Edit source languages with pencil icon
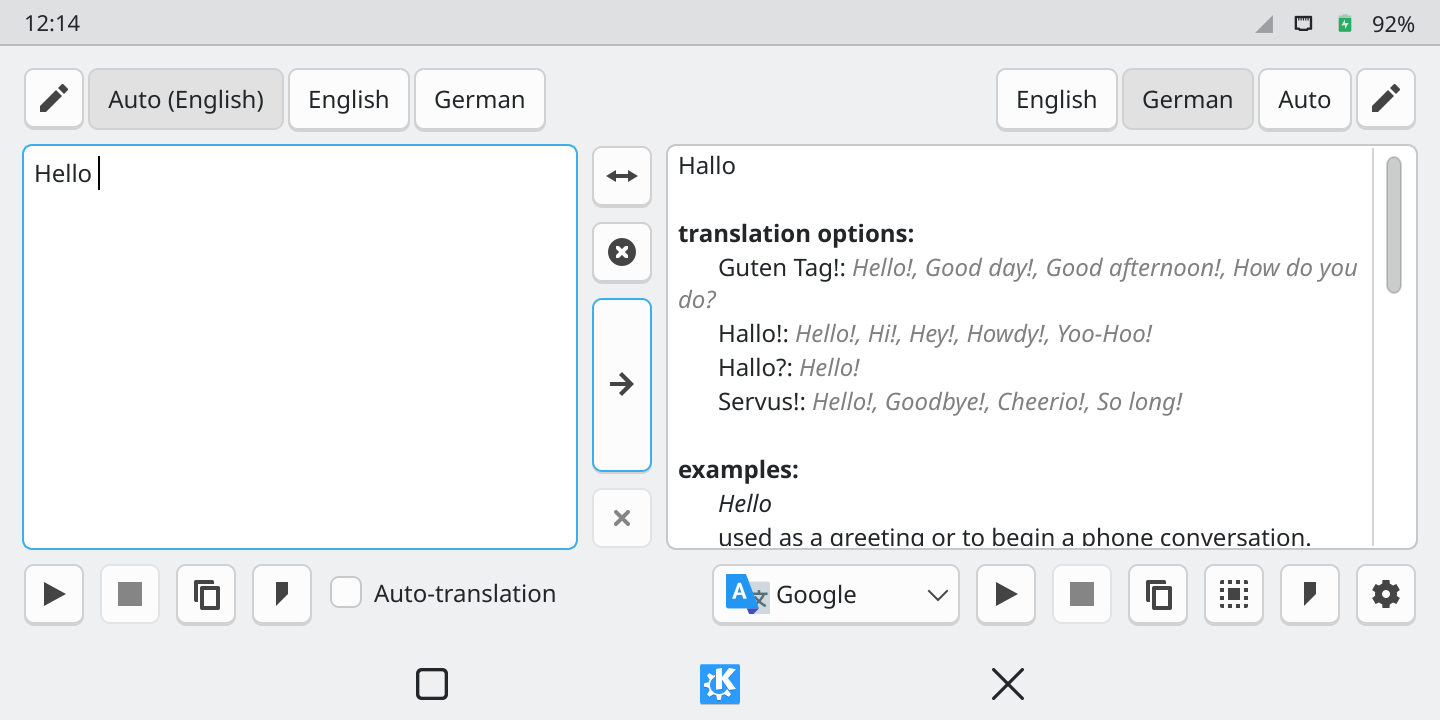 click(54, 99)
